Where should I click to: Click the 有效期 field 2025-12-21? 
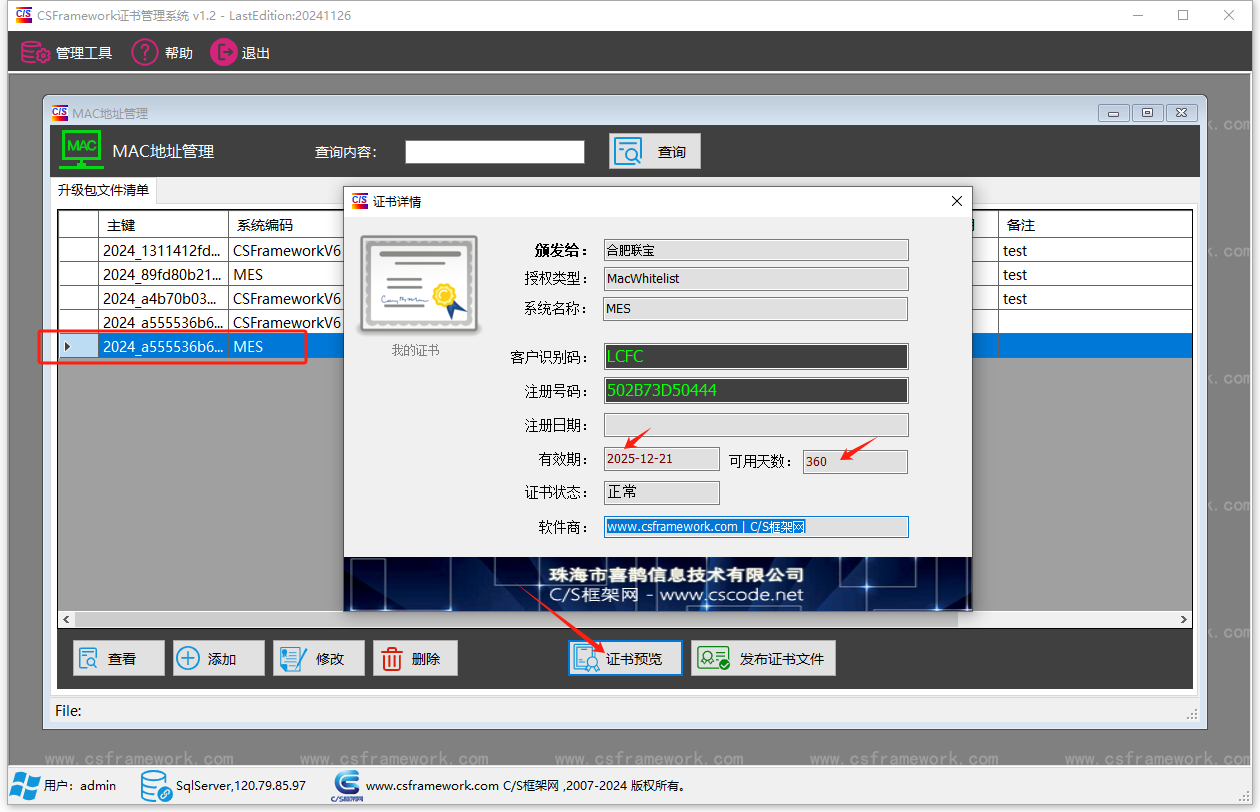(662, 459)
